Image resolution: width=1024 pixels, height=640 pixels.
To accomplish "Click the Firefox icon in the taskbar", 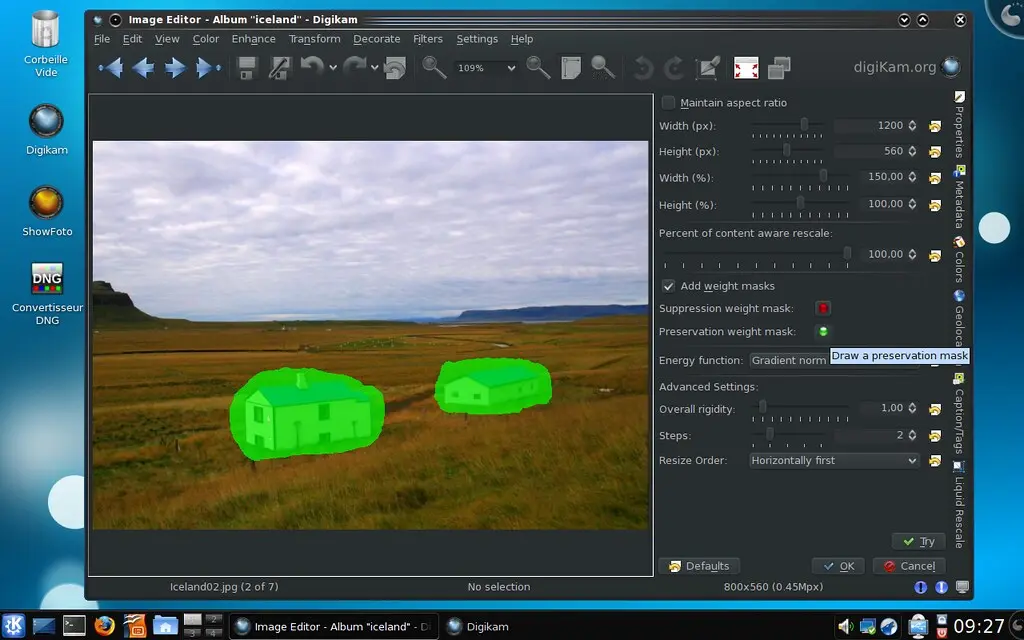I will [x=105, y=626].
